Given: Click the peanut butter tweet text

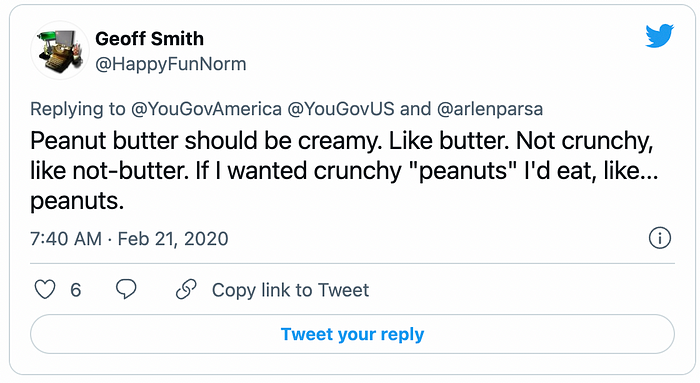Looking at the screenshot, I should coord(344,171).
